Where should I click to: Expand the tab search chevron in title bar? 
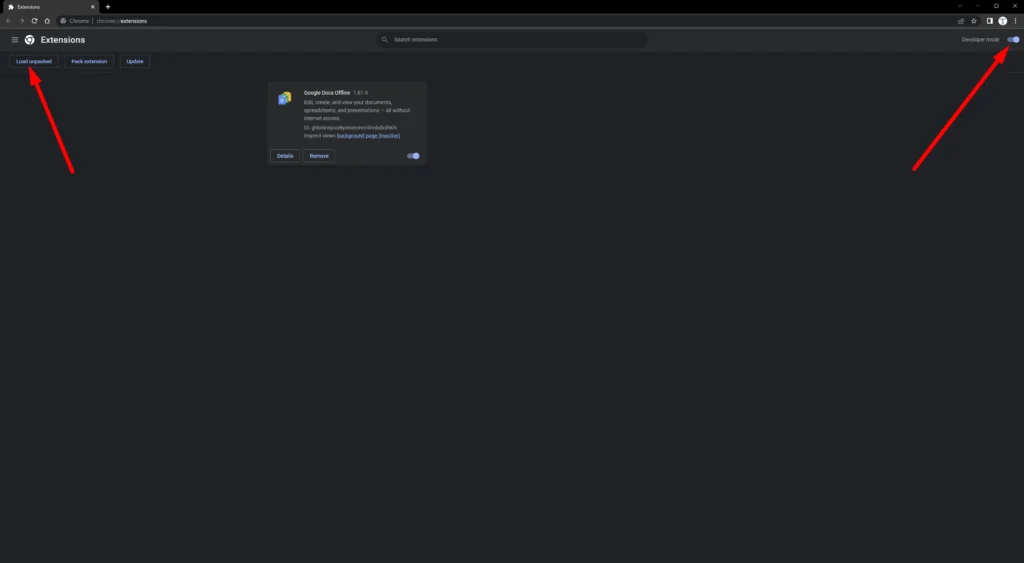pos(959,6)
